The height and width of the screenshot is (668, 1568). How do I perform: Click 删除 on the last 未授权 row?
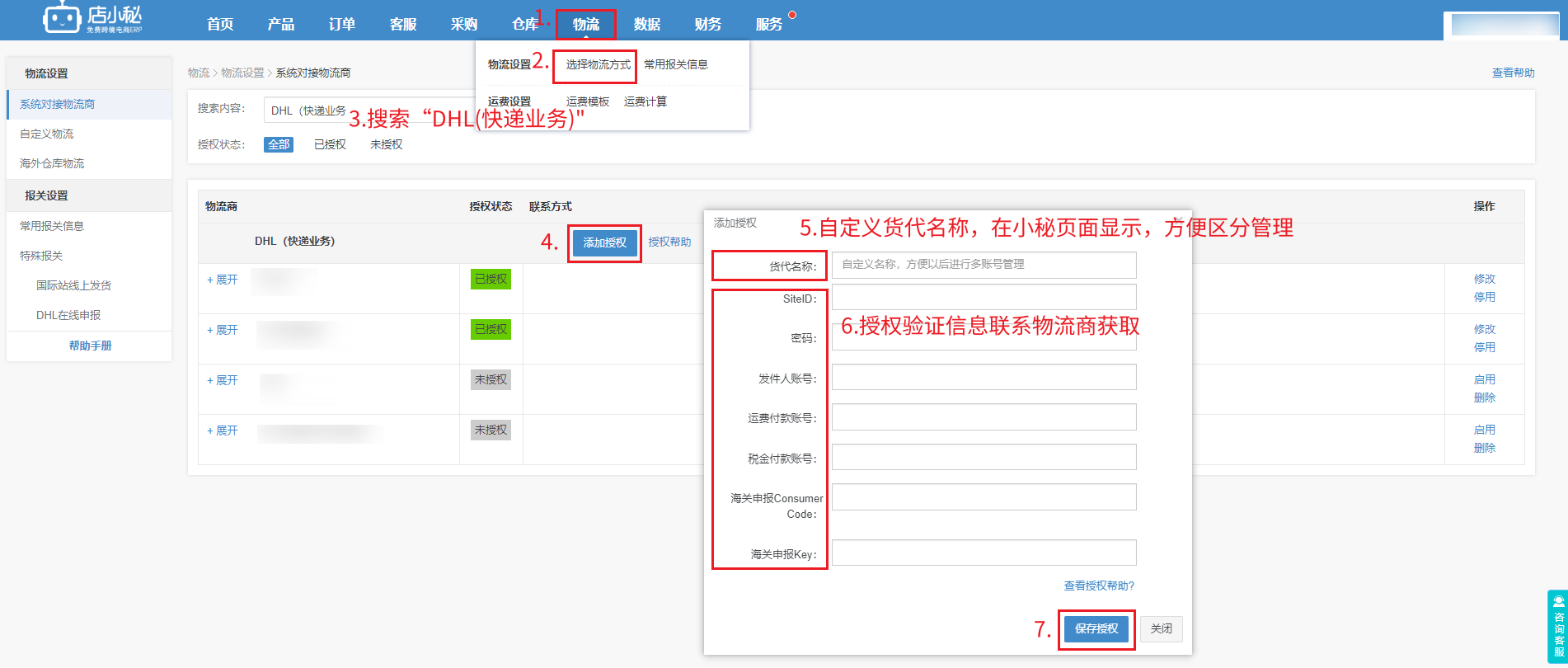coord(1485,448)
